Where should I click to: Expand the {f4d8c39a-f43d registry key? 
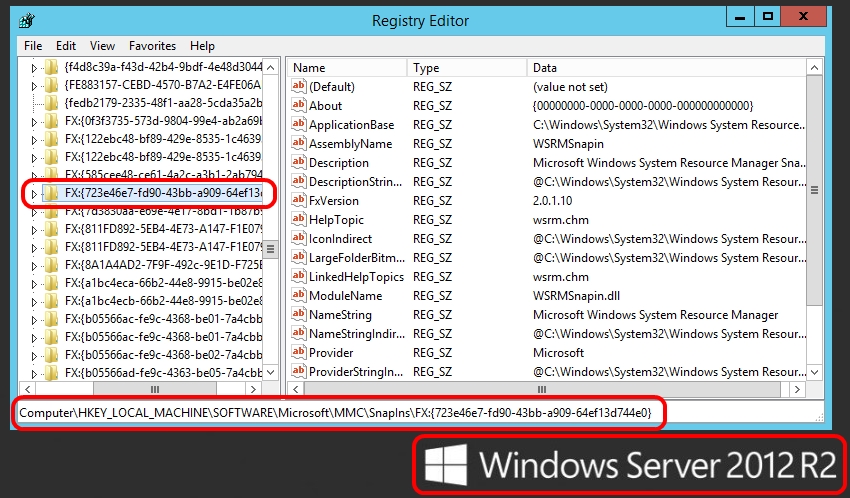click(34, 68)
